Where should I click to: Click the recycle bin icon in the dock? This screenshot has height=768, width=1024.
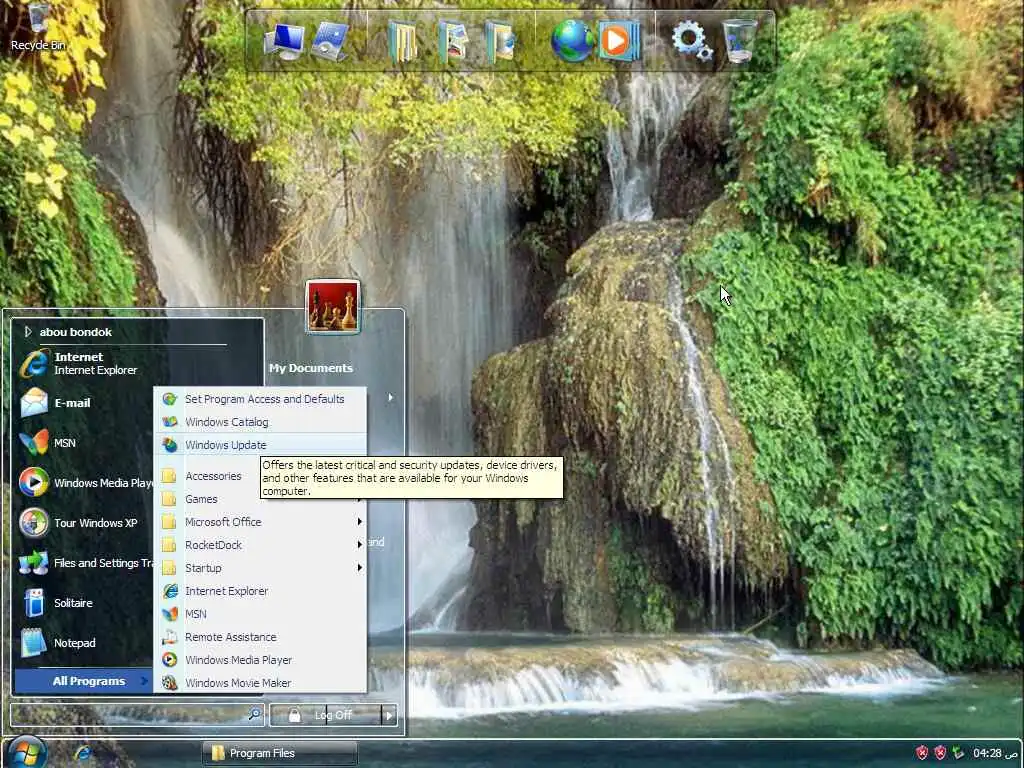click(x=740, y=40)
